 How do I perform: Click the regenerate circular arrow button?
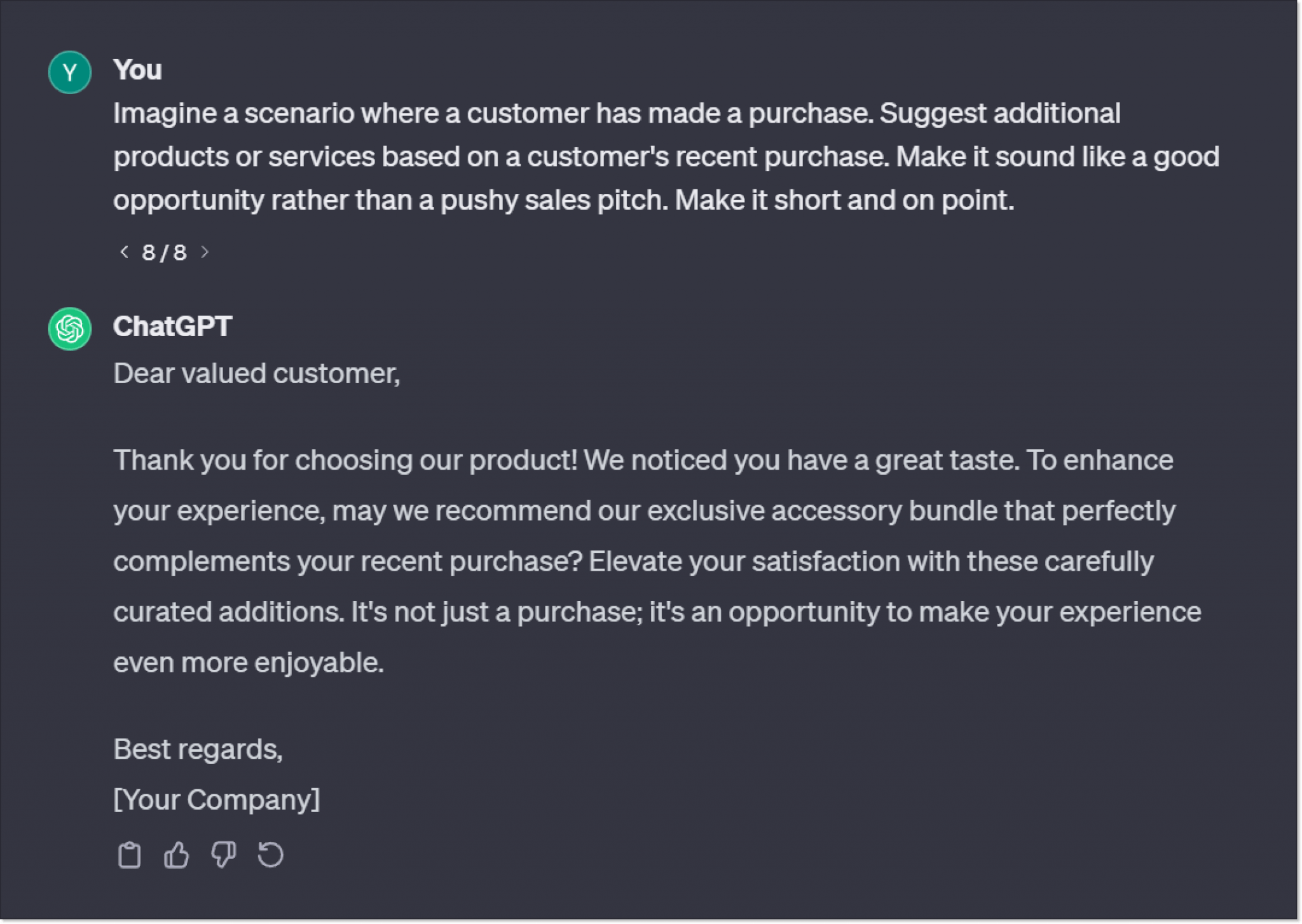pyautogui.click(x=271, y=855)
